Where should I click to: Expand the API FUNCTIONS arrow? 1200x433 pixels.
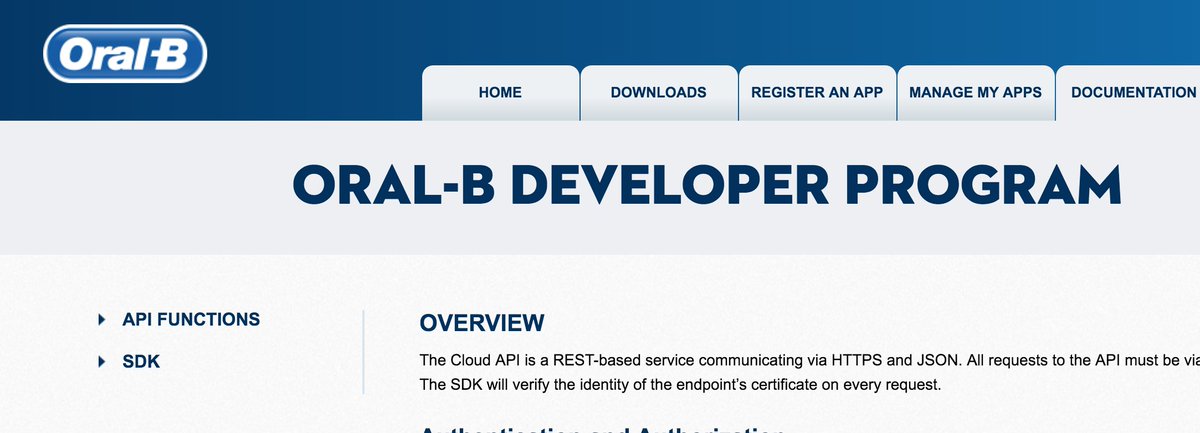point(102,320)
